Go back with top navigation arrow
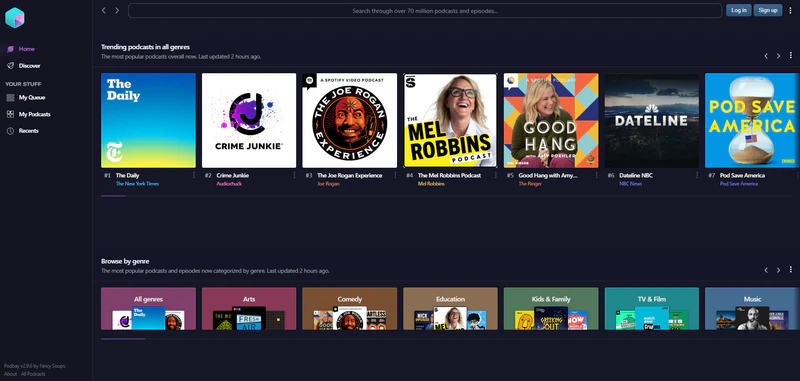The image size is (800, 381). click(x=104, y=10)
